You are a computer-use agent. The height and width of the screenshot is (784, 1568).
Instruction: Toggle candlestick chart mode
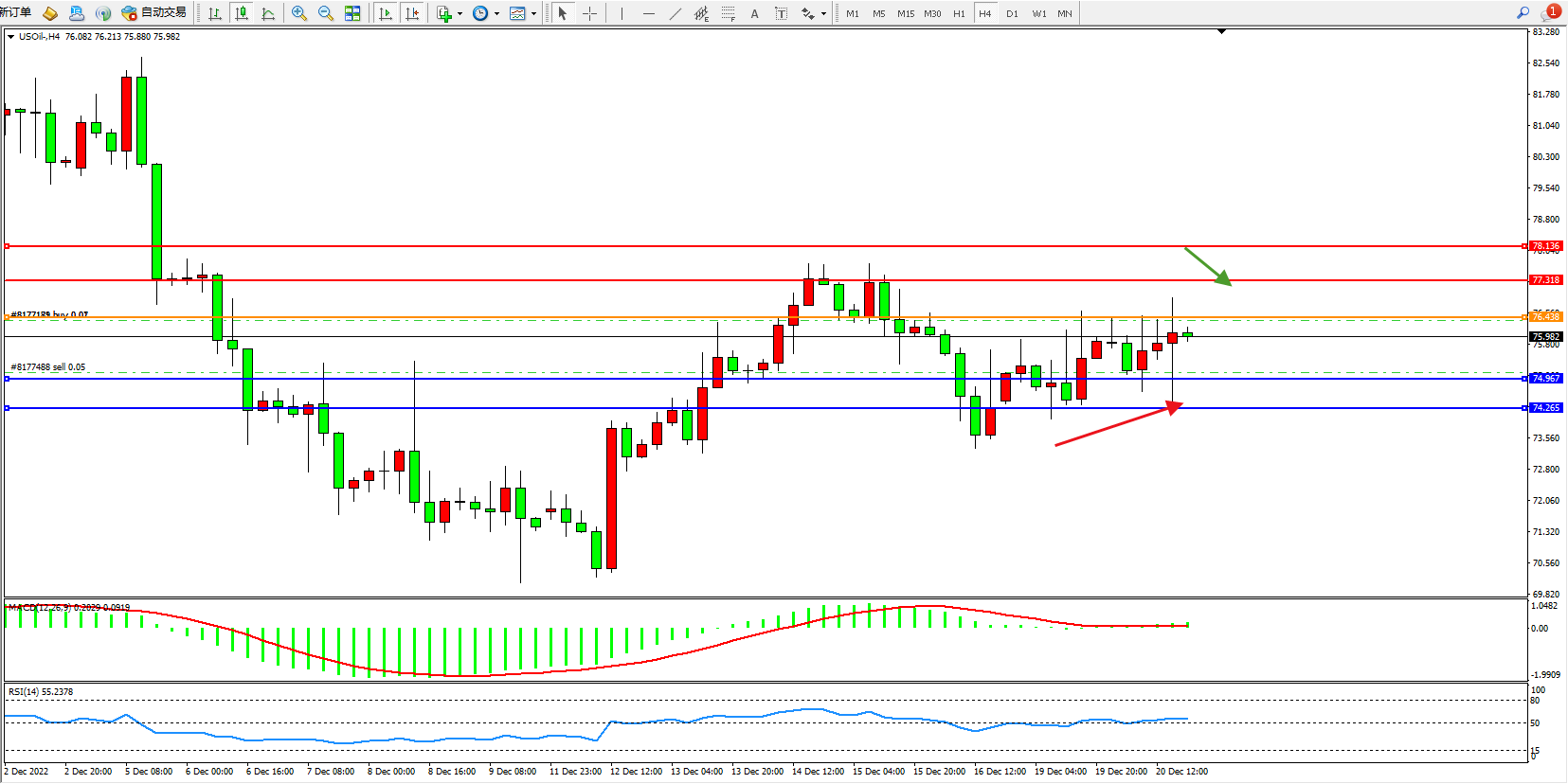click(x=242, y=13)
